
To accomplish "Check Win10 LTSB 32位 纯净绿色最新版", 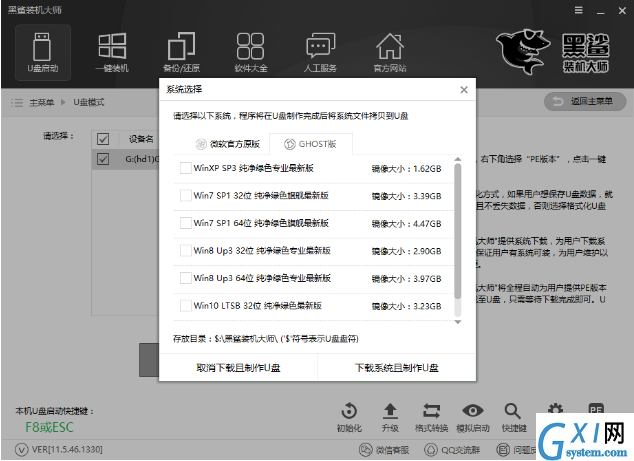I will pyautogui.click(x=186, y=306).
